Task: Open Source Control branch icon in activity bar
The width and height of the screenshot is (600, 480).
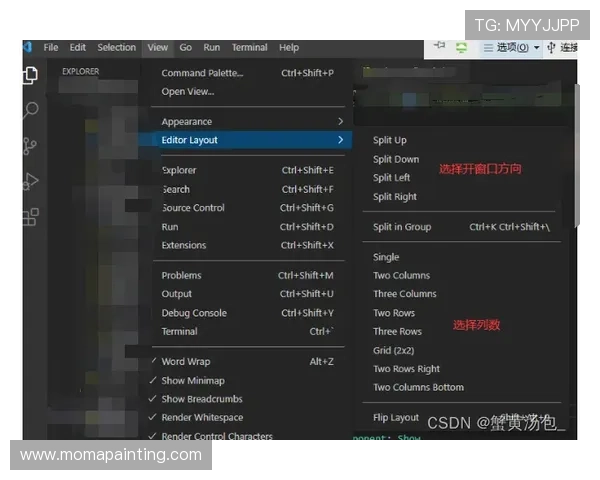Action: (x=30, y=146)
